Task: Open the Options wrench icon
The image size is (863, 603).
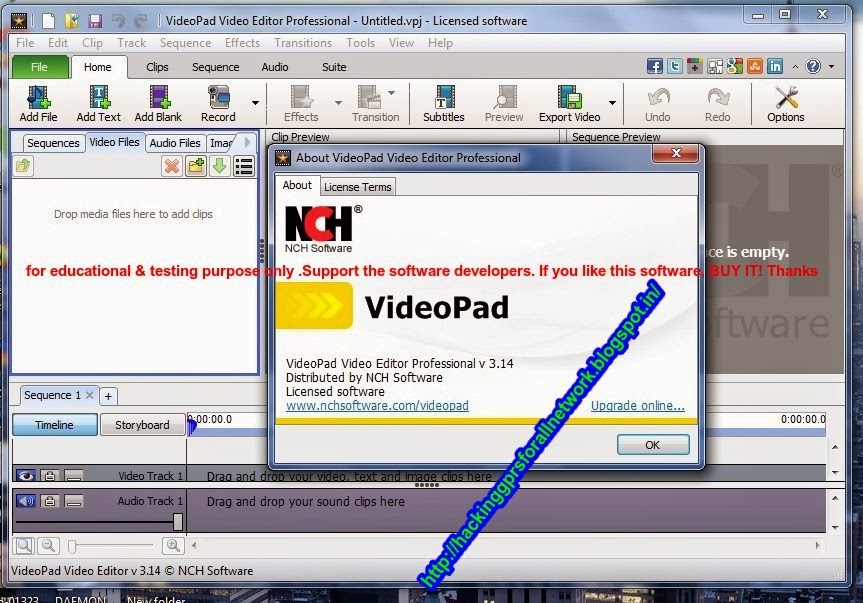Action: pos(786,103)
